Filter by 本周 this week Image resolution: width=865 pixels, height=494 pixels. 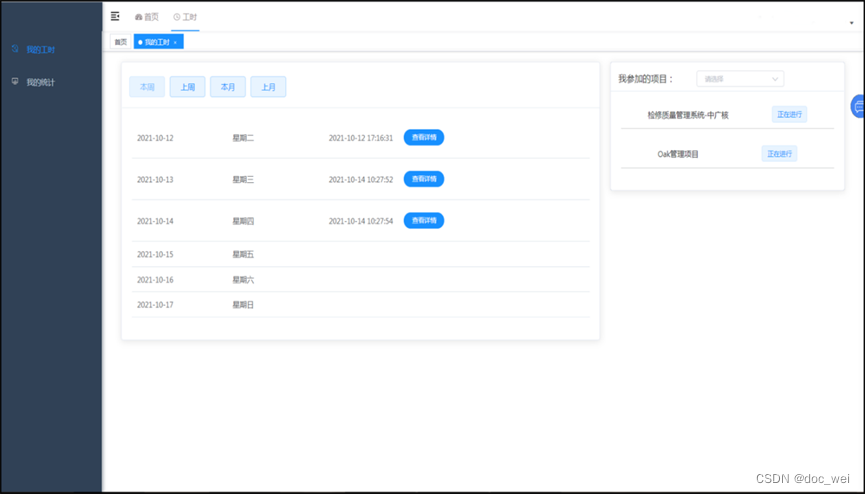147,87
